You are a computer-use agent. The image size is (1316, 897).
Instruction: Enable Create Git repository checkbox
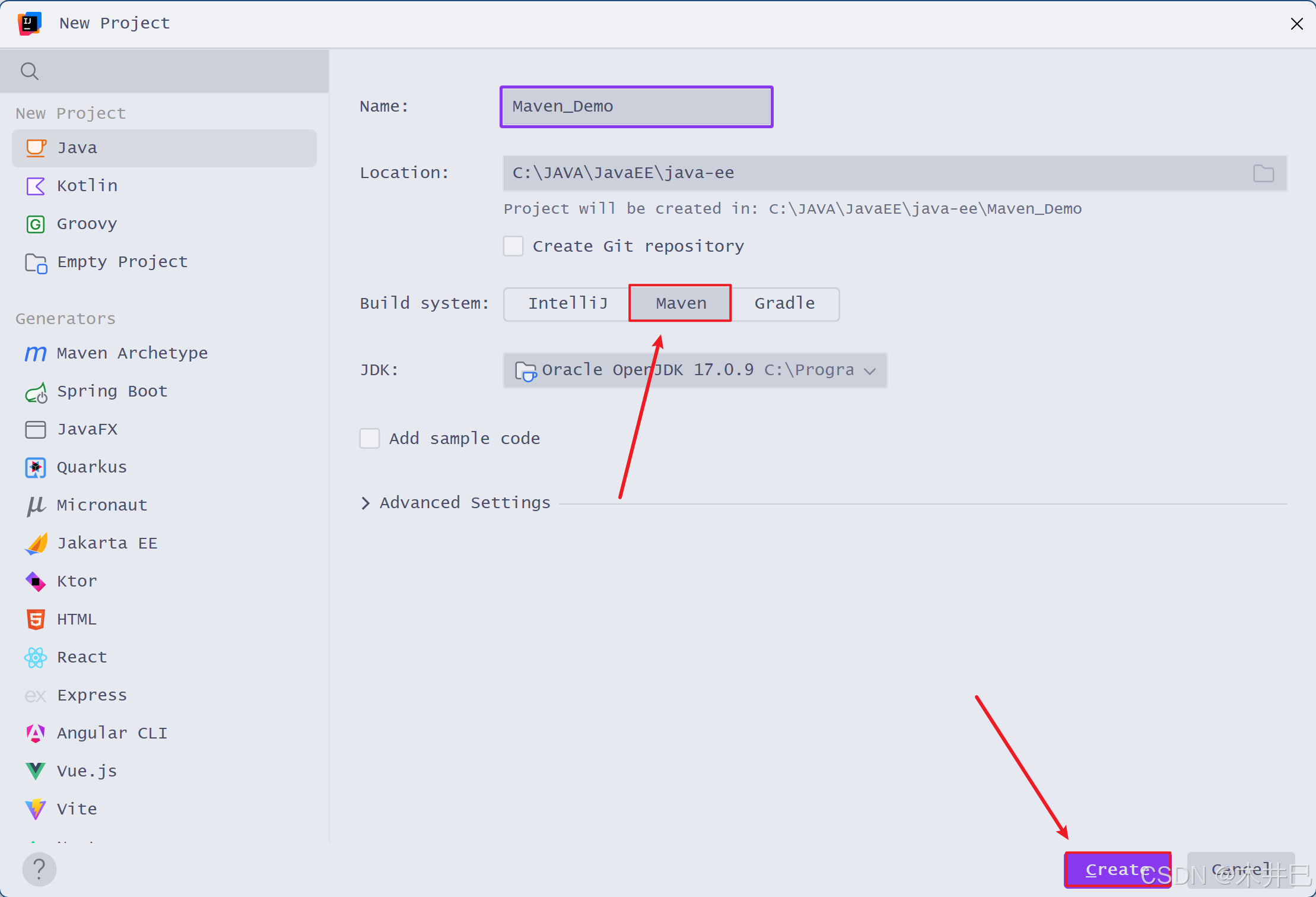coord(513,246)
